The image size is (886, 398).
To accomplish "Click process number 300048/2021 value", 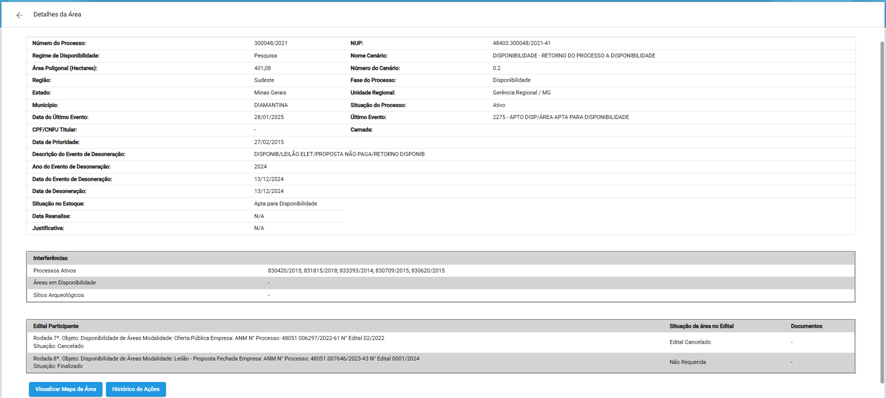I will (267, 43).
